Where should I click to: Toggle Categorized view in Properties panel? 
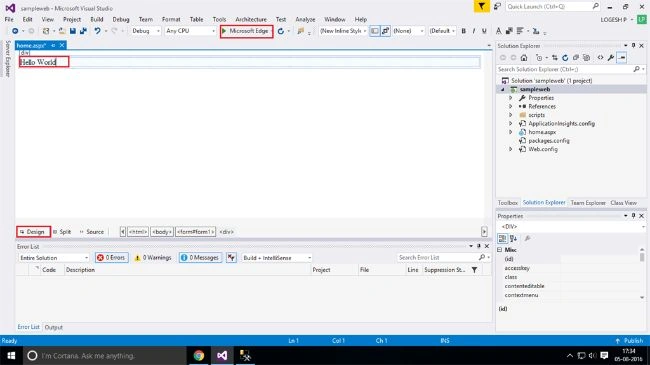click(502, 238)
